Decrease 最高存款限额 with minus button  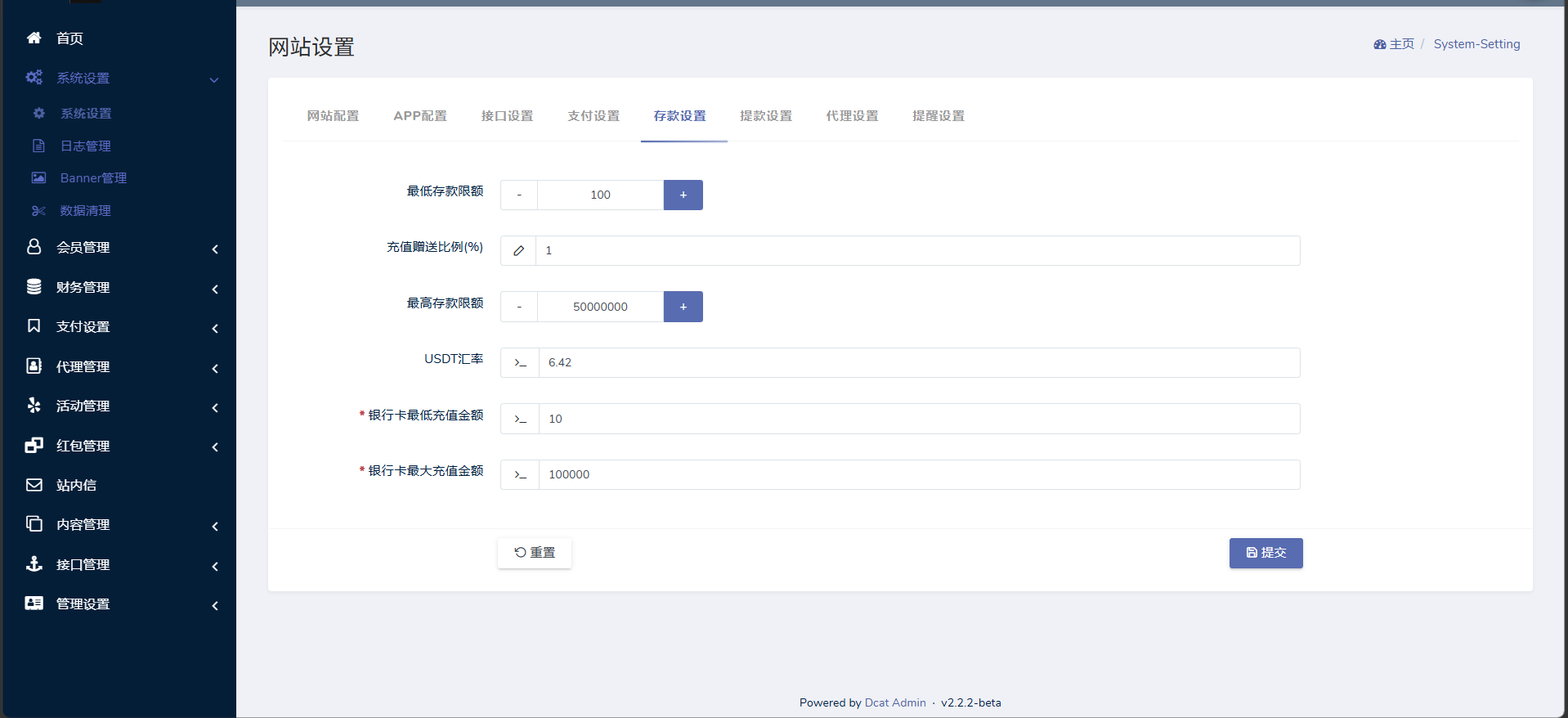click(x=519, y=307)
